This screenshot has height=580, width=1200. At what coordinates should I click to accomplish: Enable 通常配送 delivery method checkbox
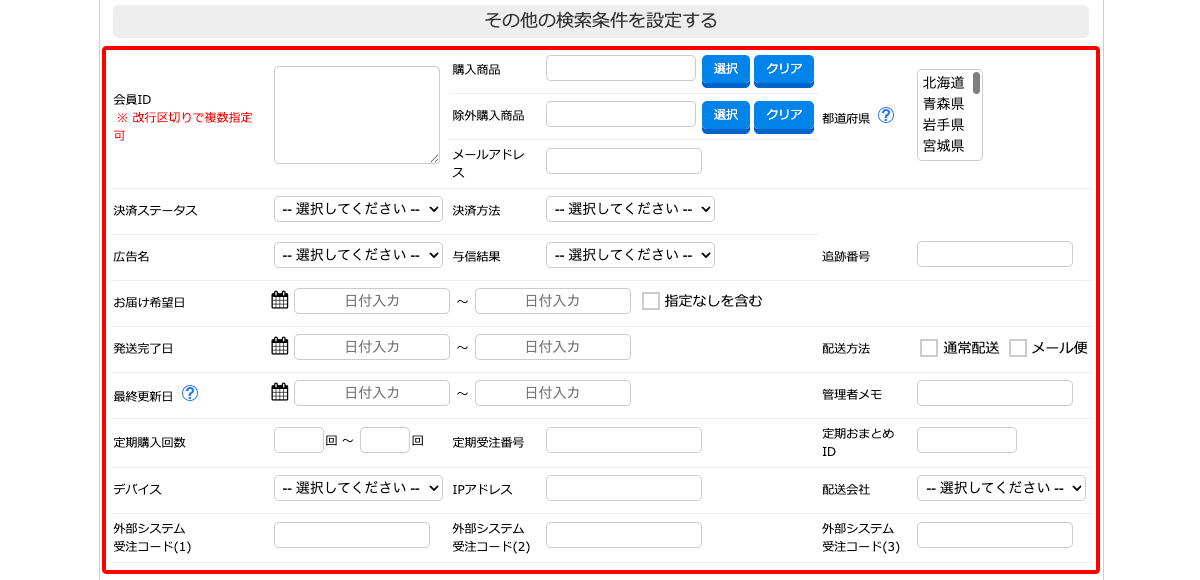pos(929,348)
